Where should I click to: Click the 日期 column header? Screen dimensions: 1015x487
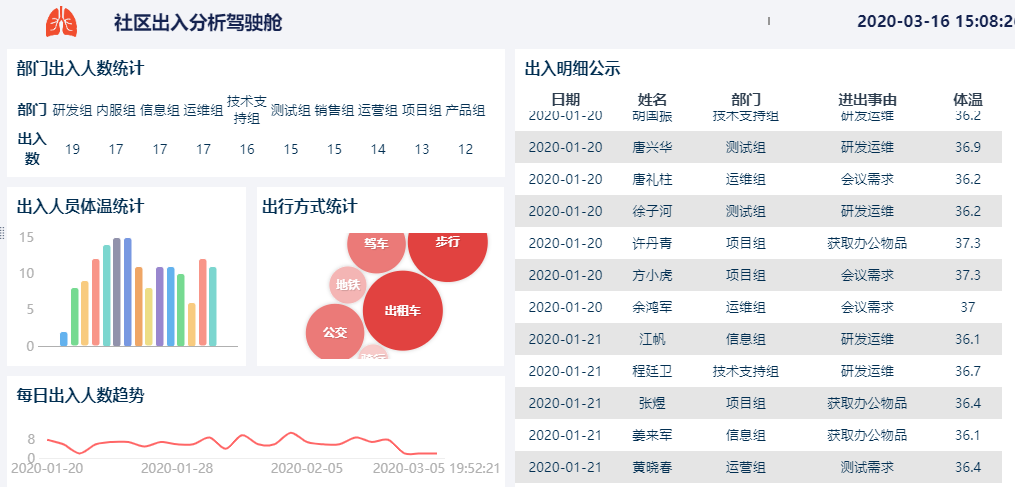[565, 100]
